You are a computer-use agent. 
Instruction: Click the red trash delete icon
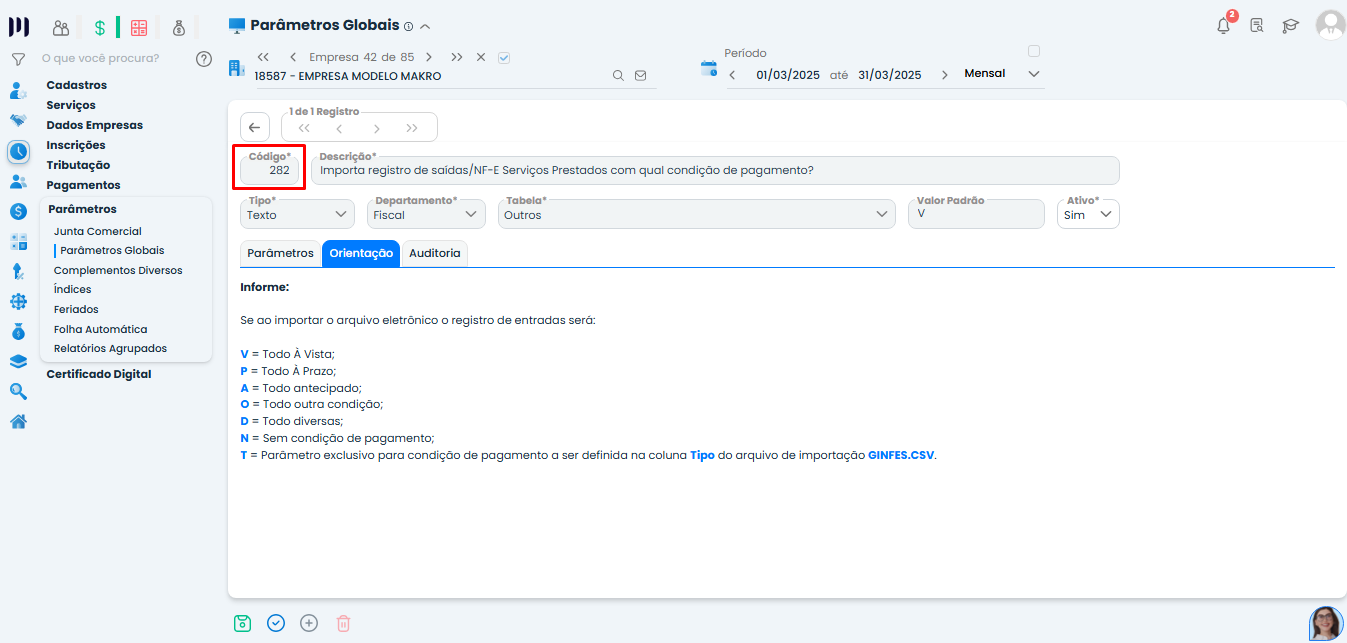[343, 623]
